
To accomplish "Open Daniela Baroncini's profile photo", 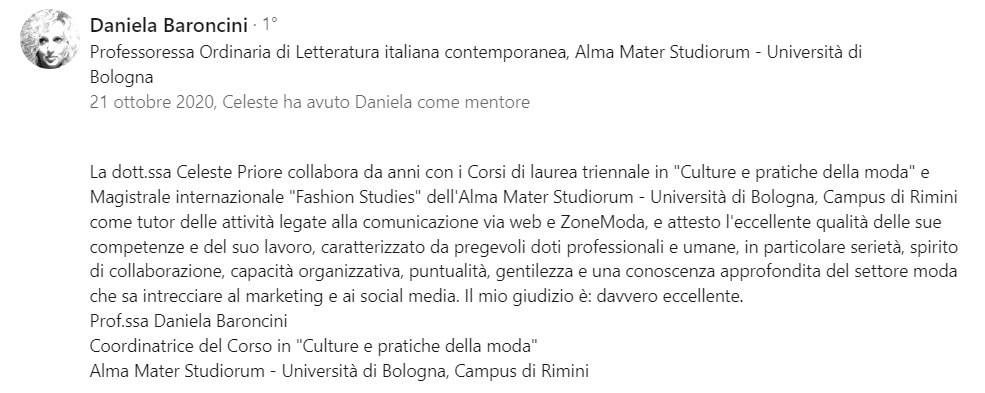I will coord(49,39).
